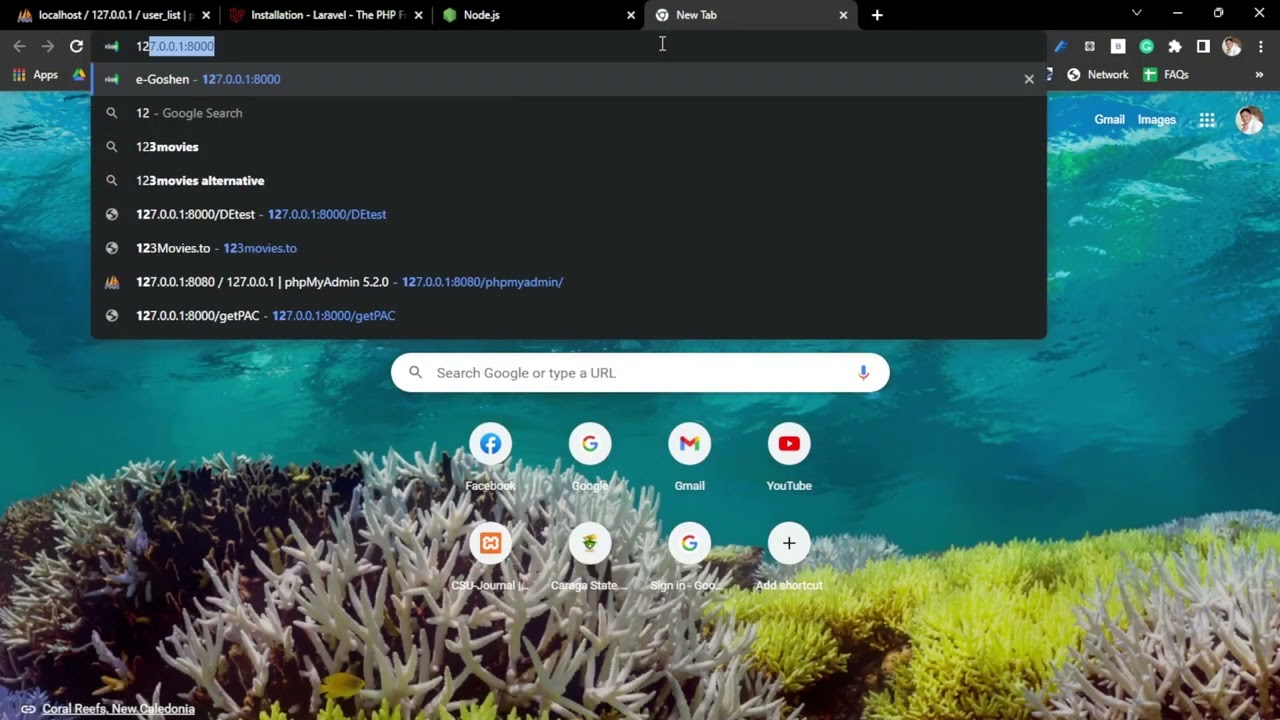The height and width of the screenshot is (720, 1280).
Task: Close the localhost phpMyAdmin tab
Action: pyautogui.click(x=205, y=15)
